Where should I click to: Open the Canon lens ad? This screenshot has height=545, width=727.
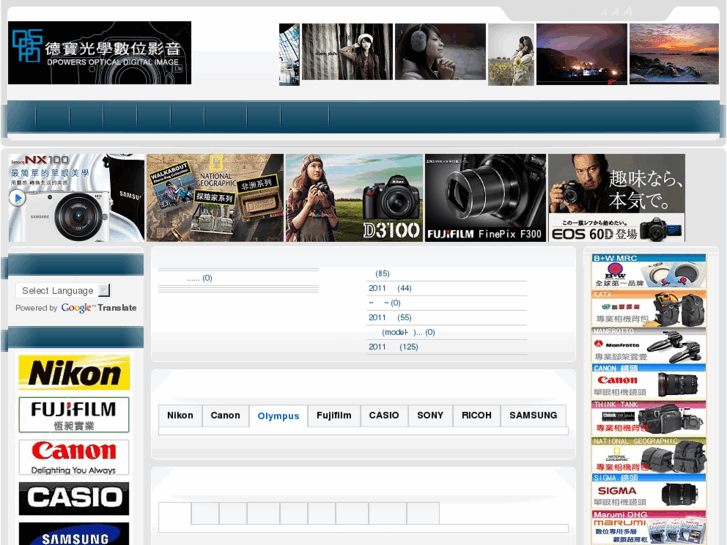649,381
